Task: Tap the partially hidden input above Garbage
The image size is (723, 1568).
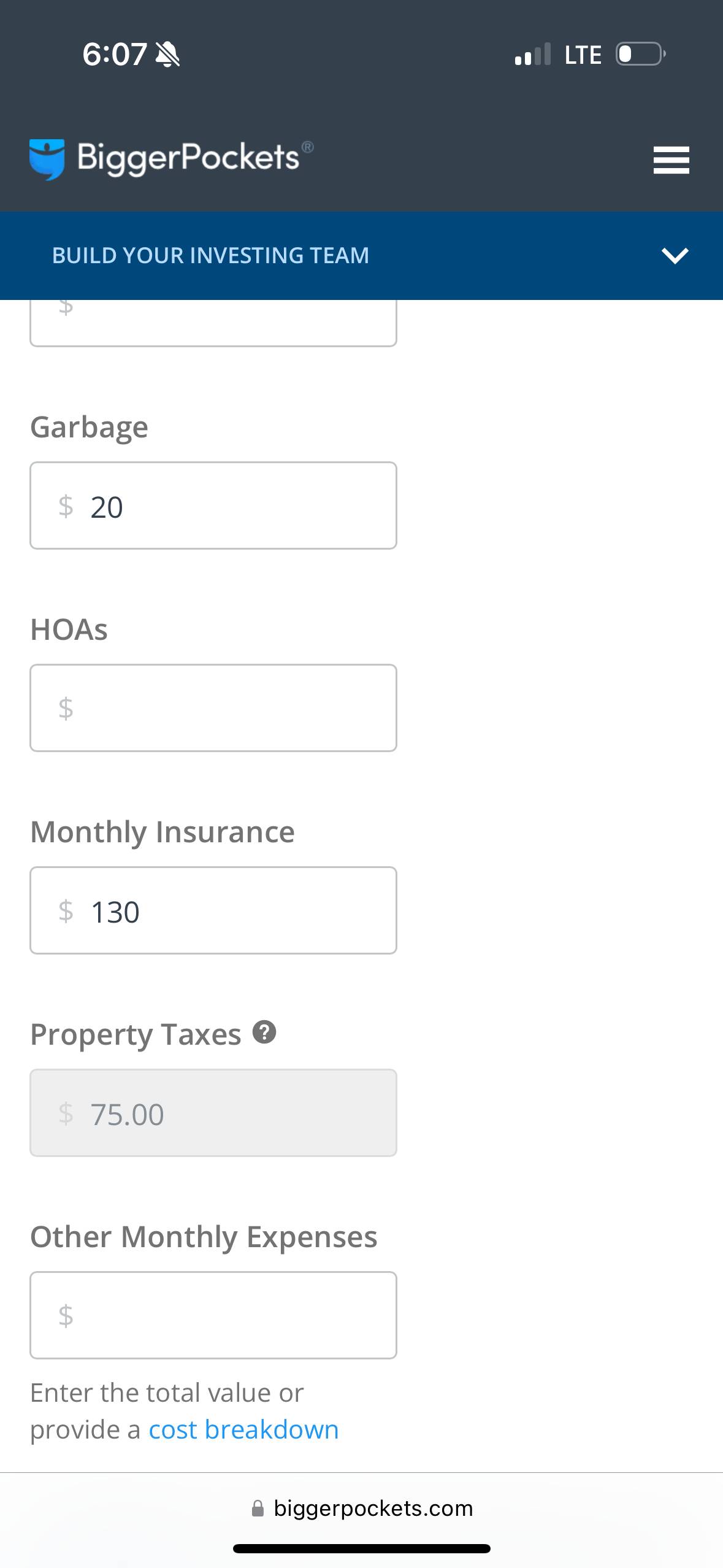Action: 213,323
